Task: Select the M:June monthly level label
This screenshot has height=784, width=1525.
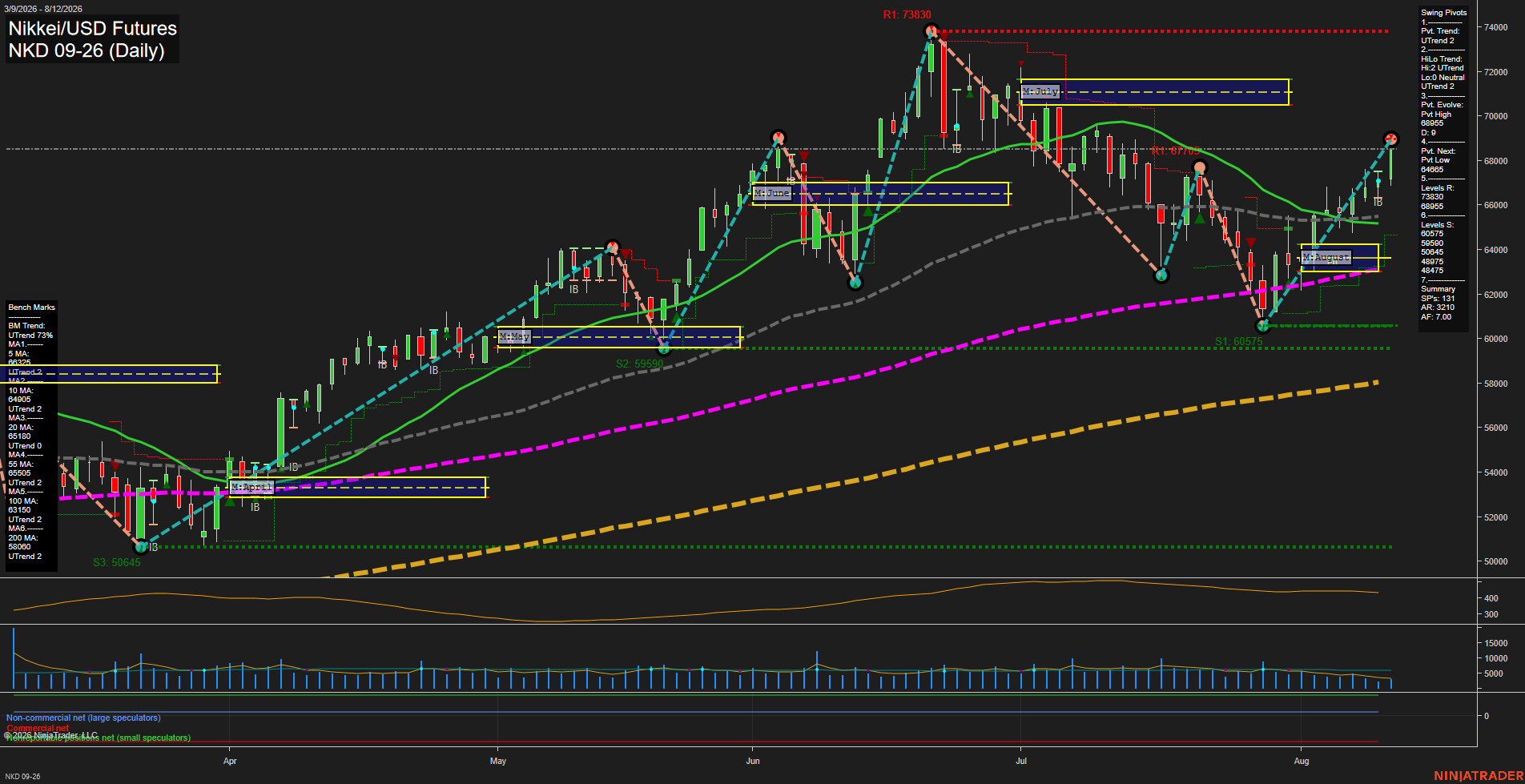Action: point(772,193)
